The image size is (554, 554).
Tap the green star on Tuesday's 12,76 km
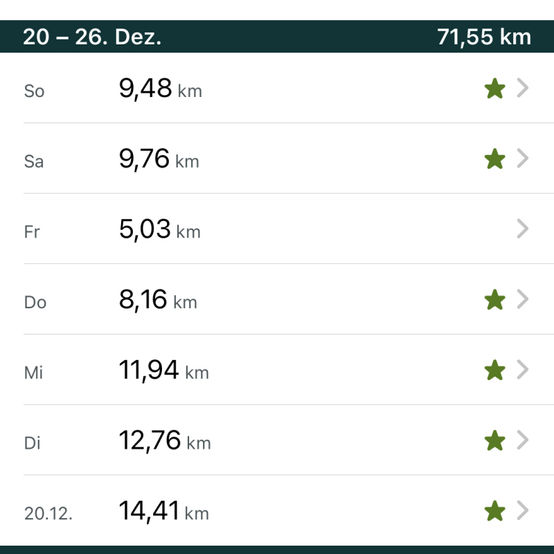(495, 440)
